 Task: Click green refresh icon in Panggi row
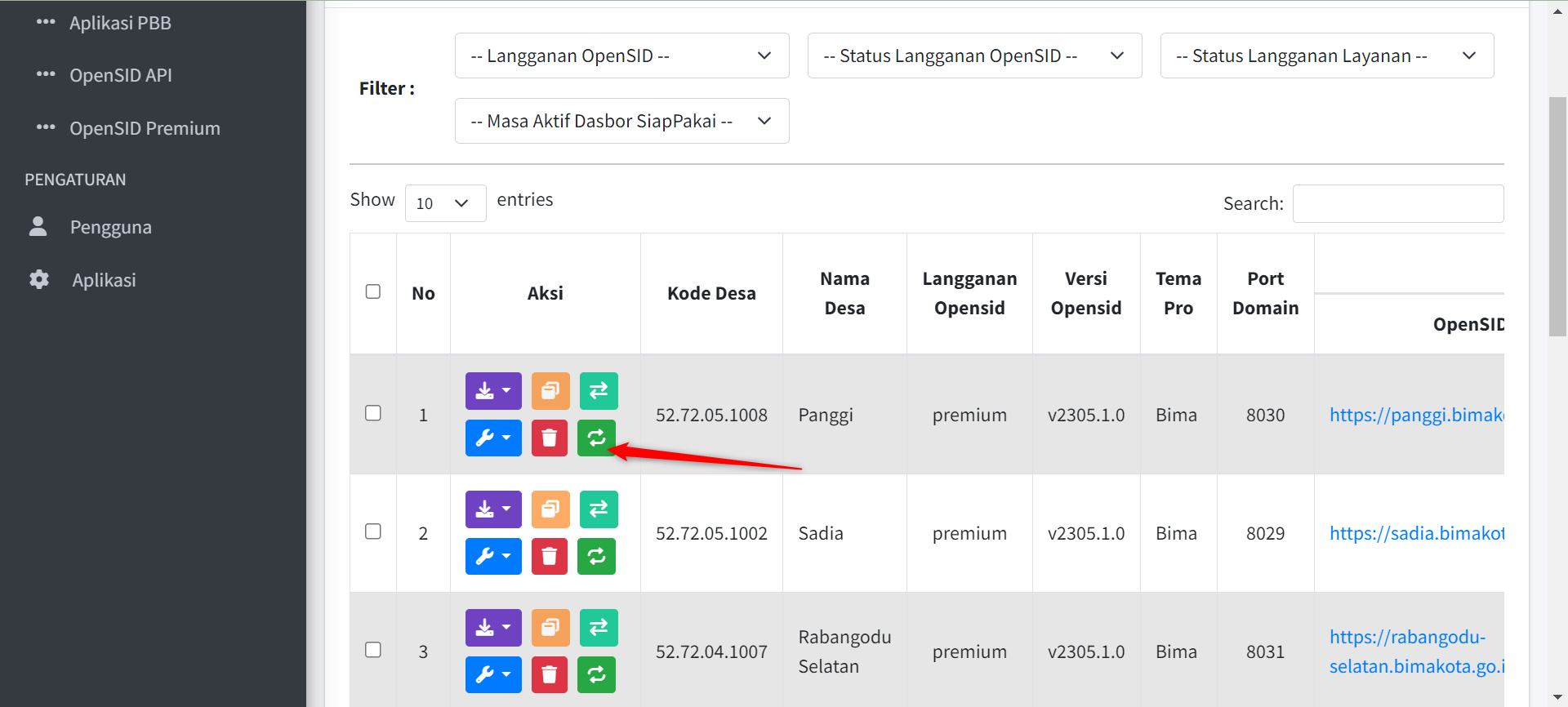(x=596, y=438)
